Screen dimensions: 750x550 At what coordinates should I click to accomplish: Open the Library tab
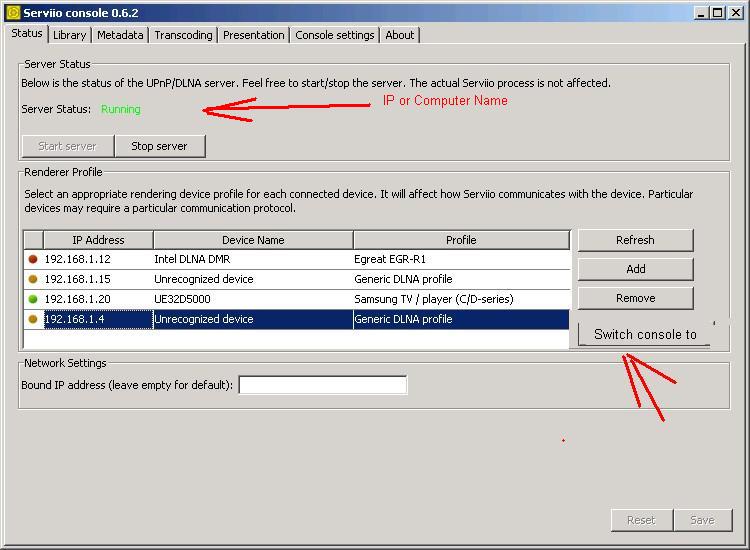(x=69, y=35)
